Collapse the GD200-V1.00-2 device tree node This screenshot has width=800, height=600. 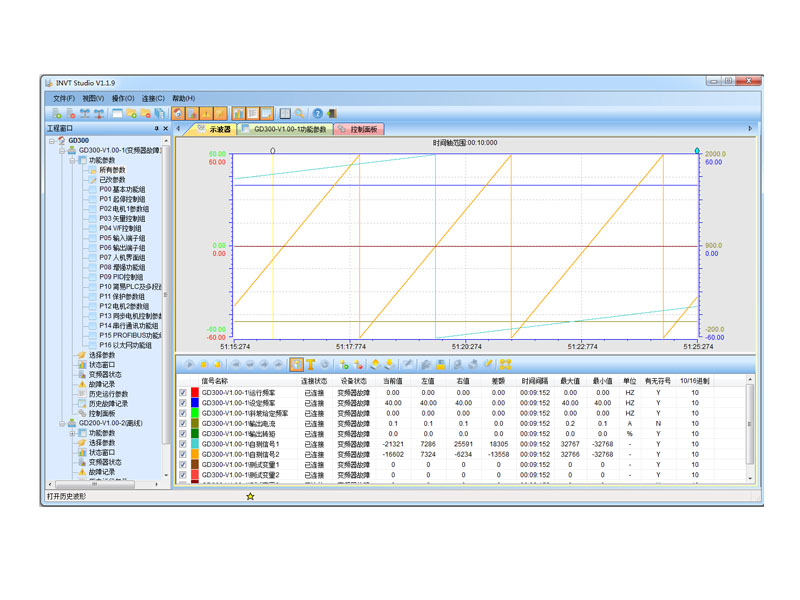(x=62, y=423)
